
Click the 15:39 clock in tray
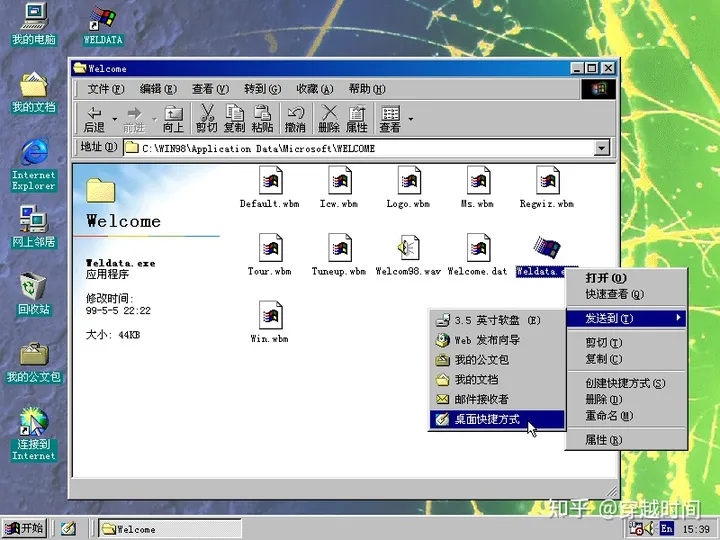click(696, 529)
